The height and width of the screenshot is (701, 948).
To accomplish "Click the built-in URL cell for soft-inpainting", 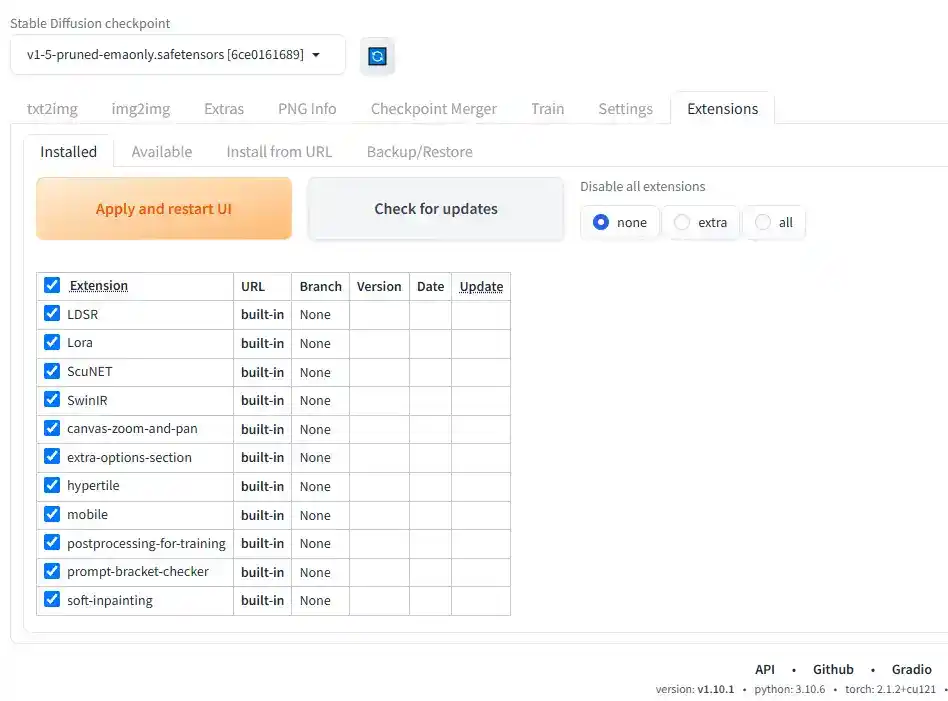I will tap(262, 601).
